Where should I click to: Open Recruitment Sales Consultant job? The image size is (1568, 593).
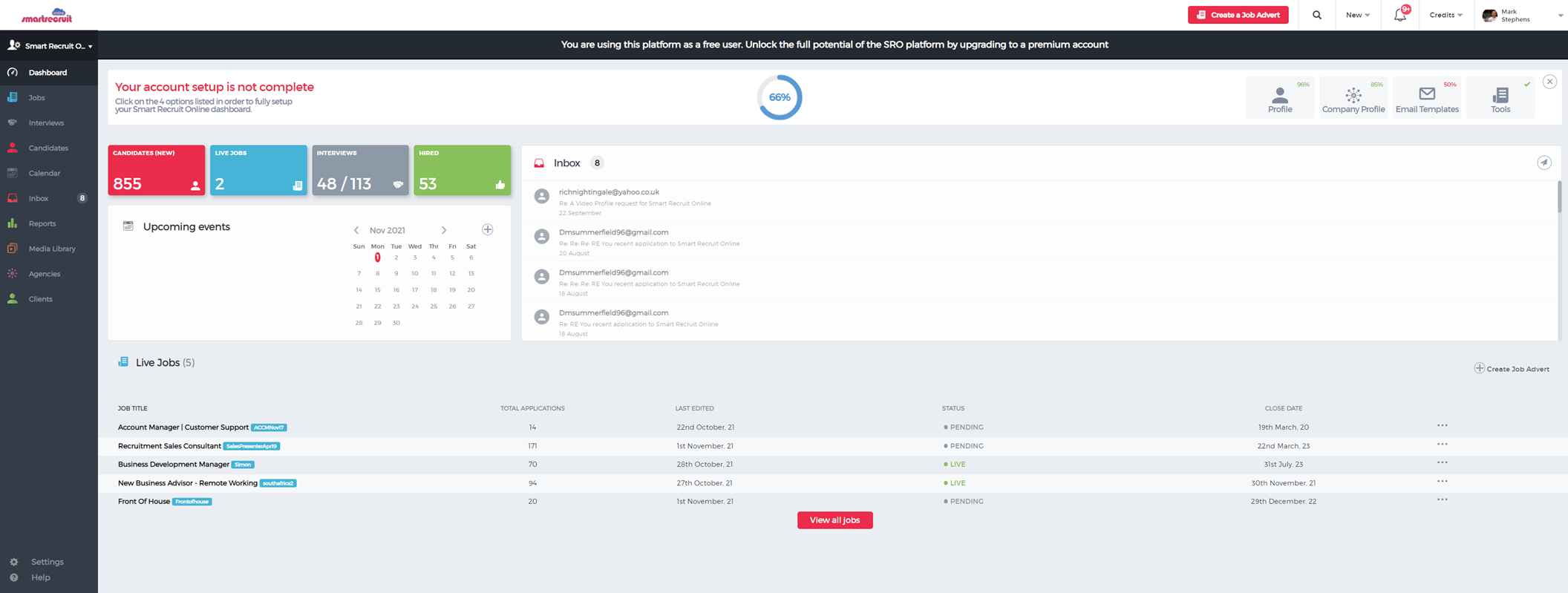169,446
